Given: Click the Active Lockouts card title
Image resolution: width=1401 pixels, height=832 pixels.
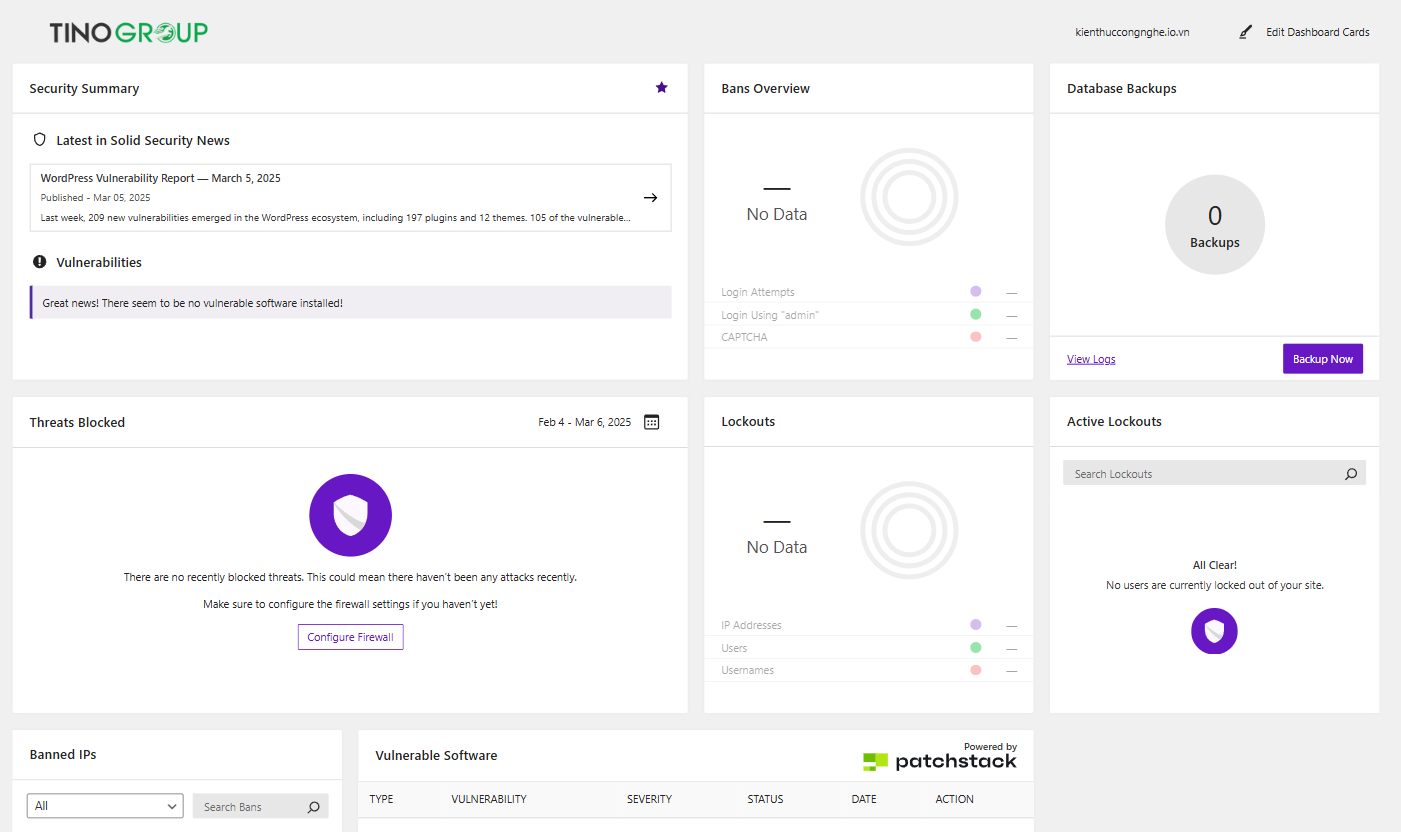Looking at the screenshot, I should 1114,421.
